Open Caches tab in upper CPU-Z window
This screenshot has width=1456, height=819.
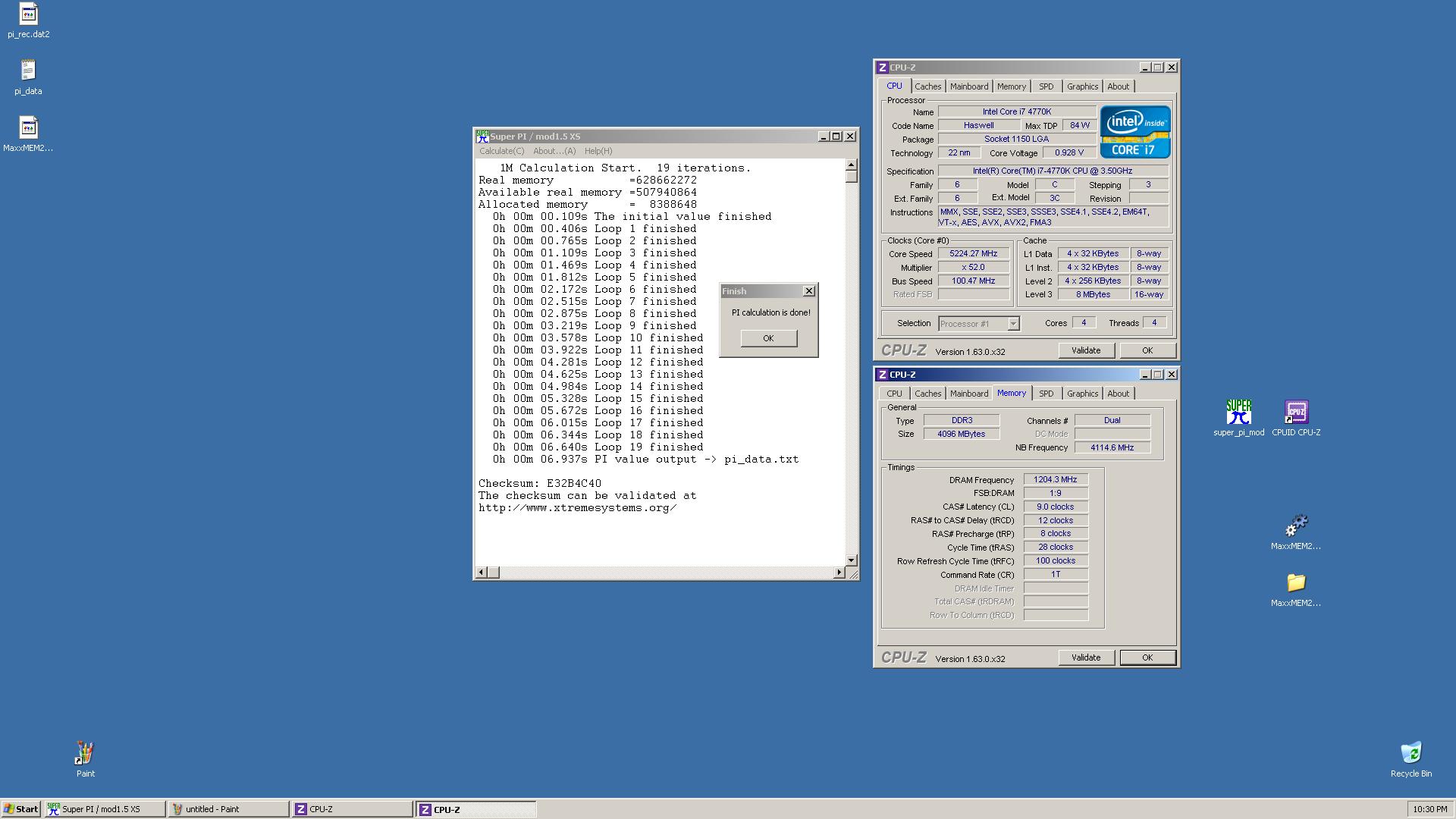click(x=927, y=86)
